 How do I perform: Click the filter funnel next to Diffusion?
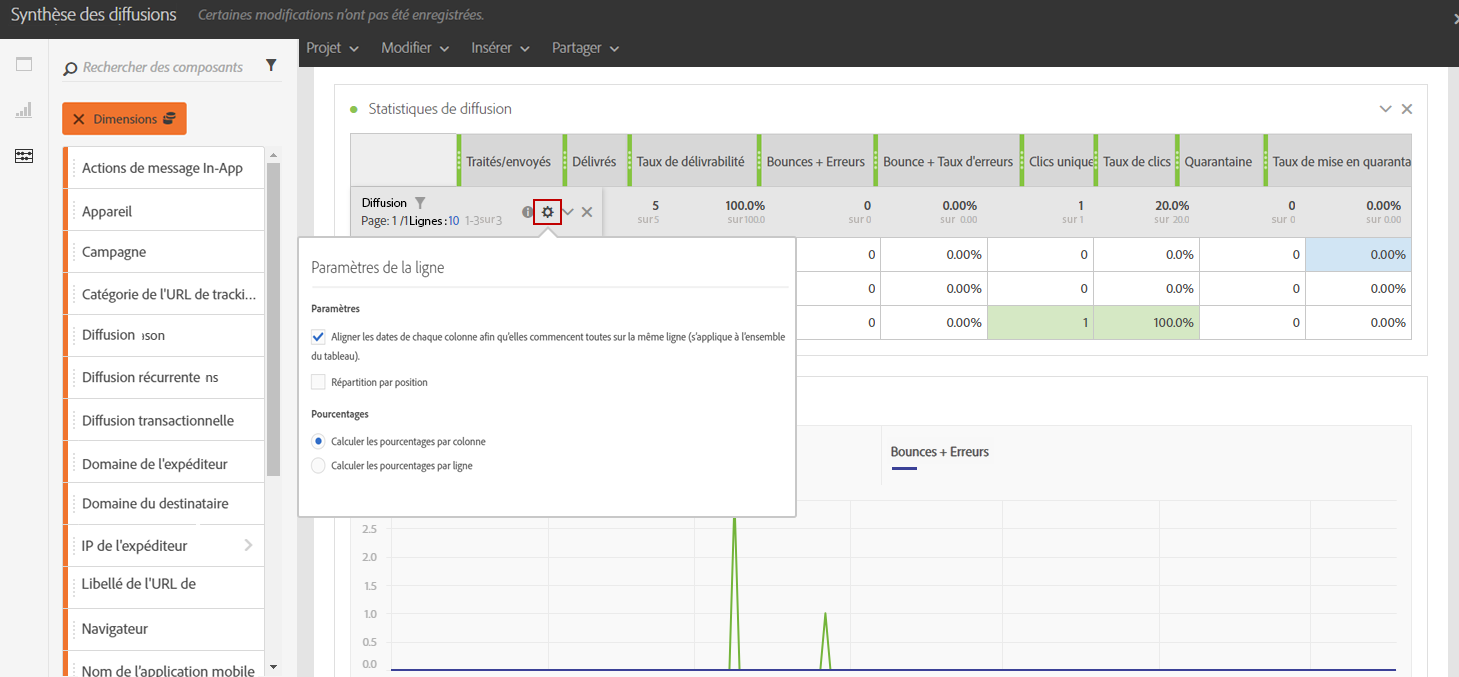click(x=420, y=203)
